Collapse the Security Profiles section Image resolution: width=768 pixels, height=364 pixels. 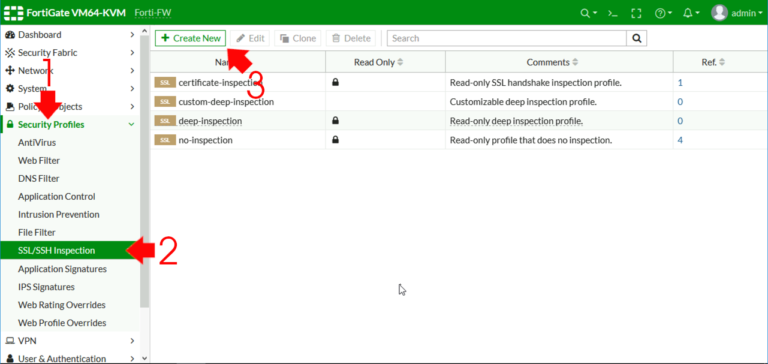[x=131, y=124]
